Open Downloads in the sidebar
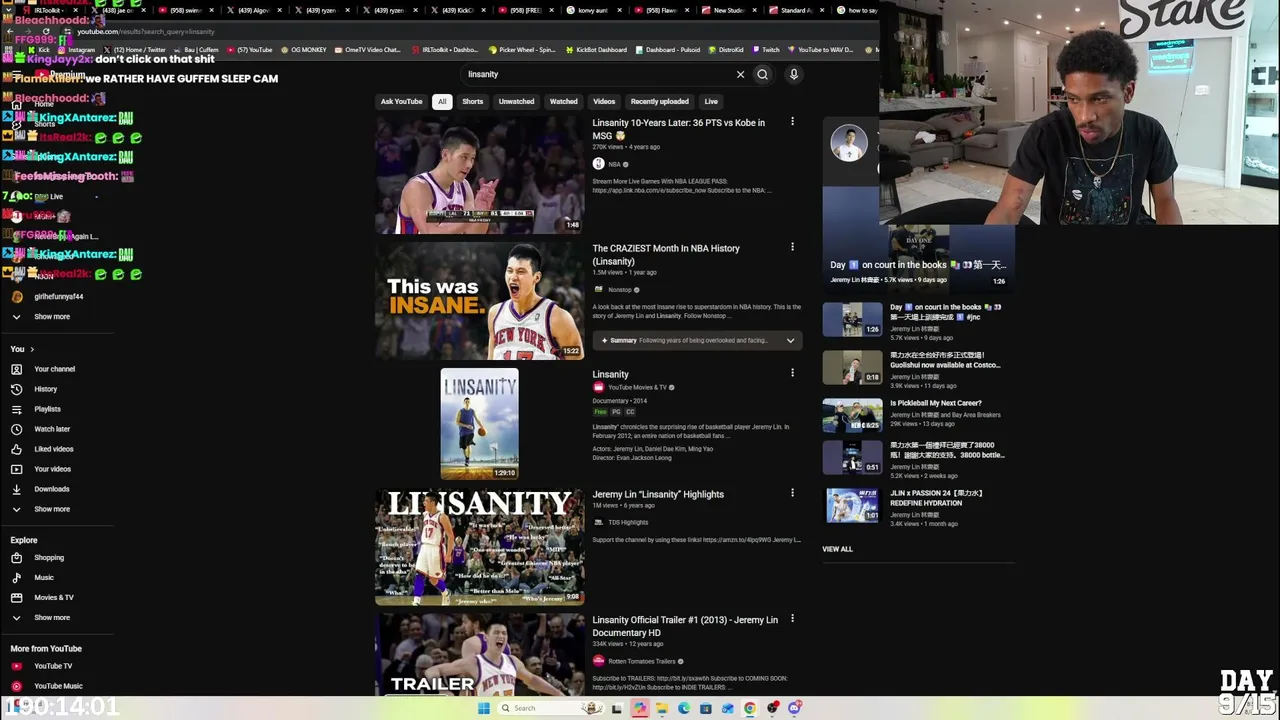1280x720 pixels. pos(40,489)
